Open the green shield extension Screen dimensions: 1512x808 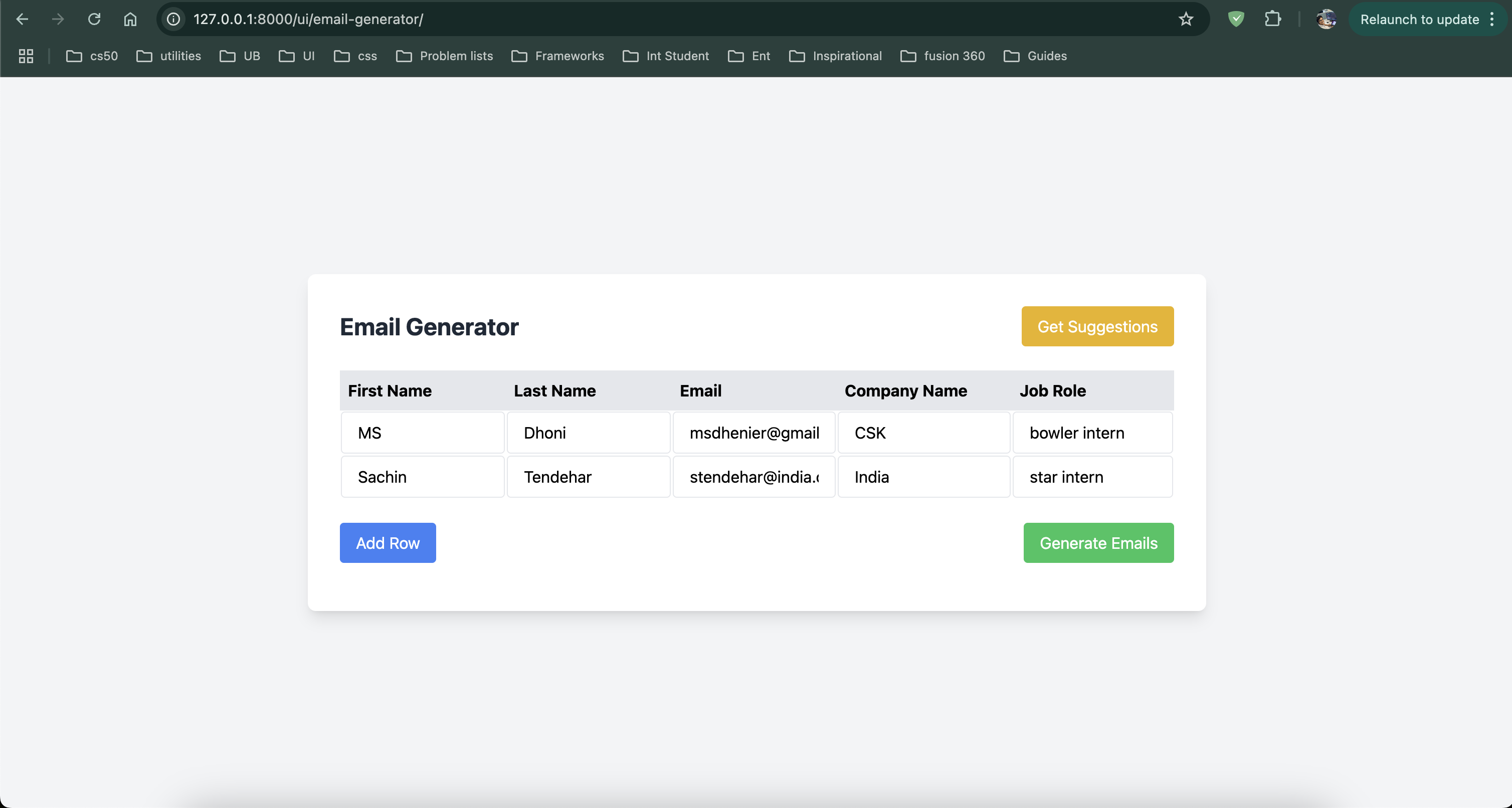(1236, 20)
